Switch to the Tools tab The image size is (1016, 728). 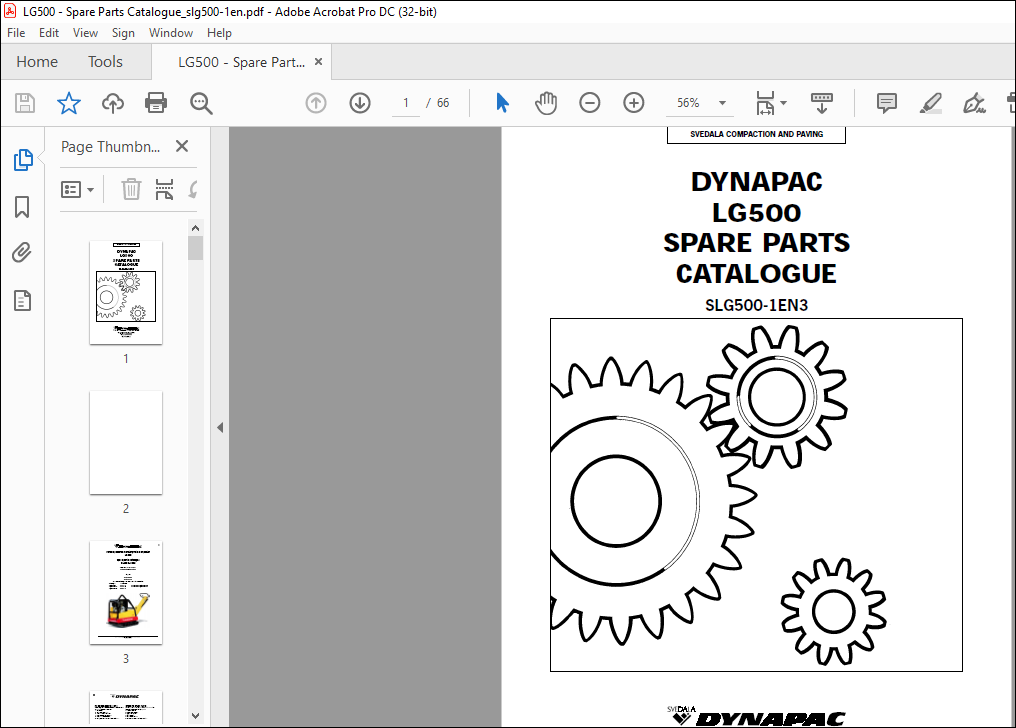coord(105,62)
